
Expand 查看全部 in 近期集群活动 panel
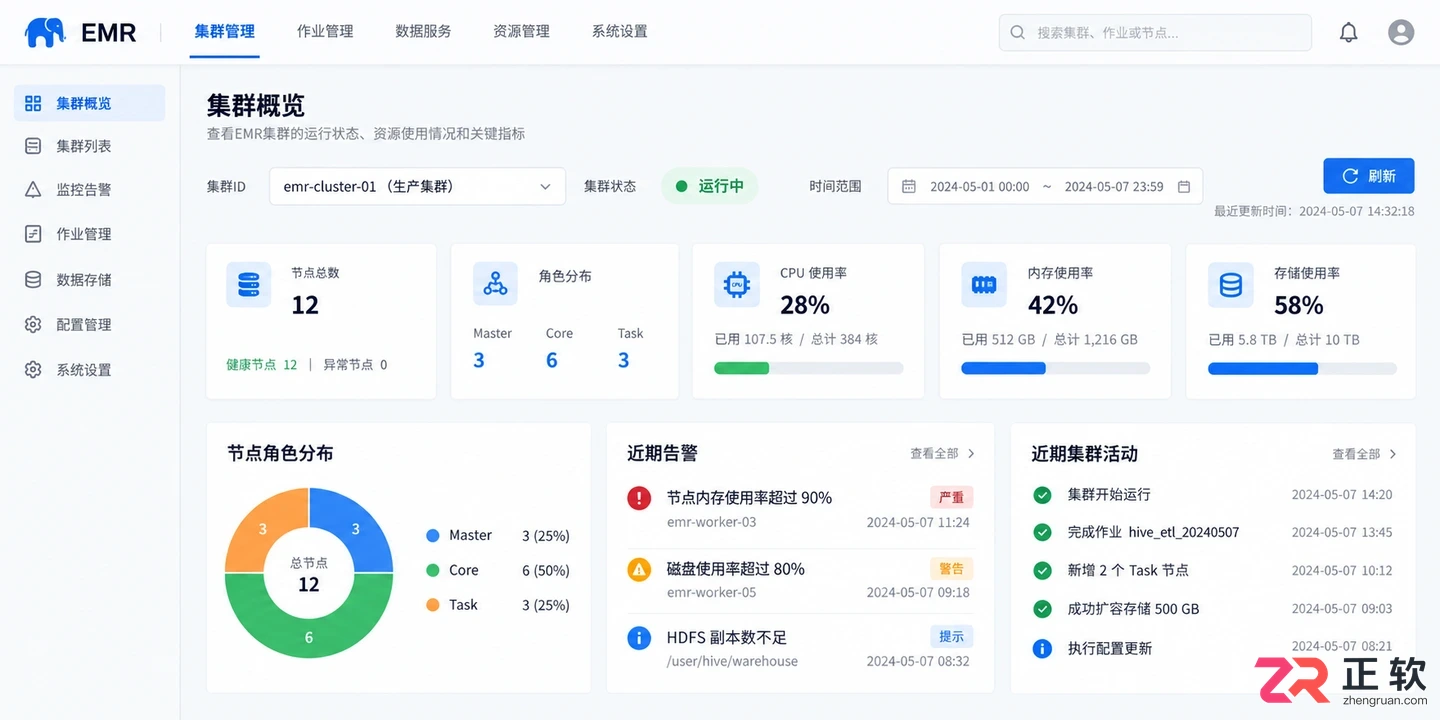[x=1364, y=454]
